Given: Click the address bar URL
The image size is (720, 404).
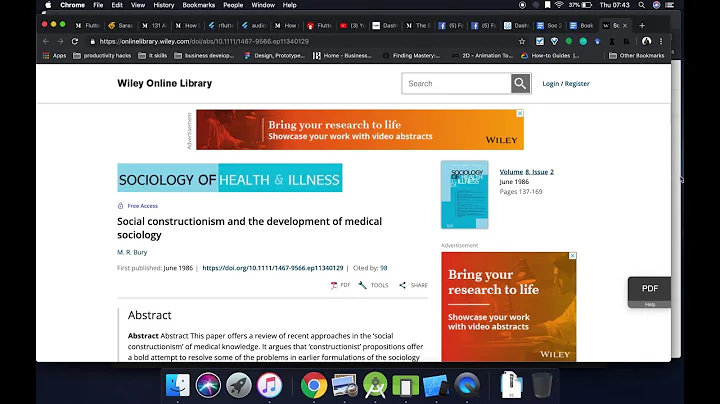Looking at the screenshot, I should point(204,41).
